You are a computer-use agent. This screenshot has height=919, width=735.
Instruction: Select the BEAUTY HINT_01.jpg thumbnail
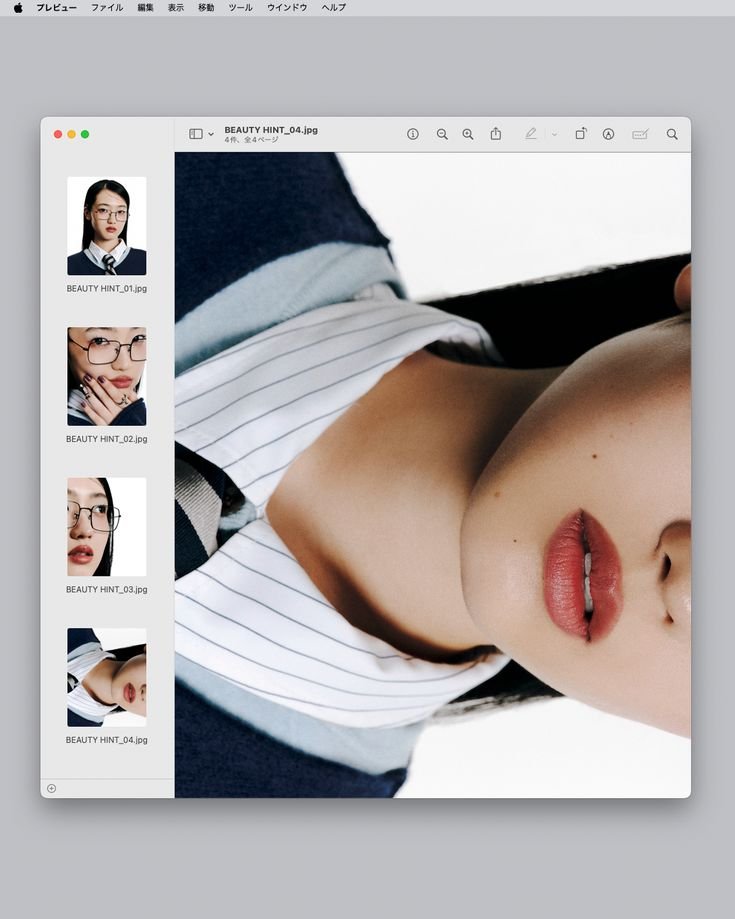[107, 226]
